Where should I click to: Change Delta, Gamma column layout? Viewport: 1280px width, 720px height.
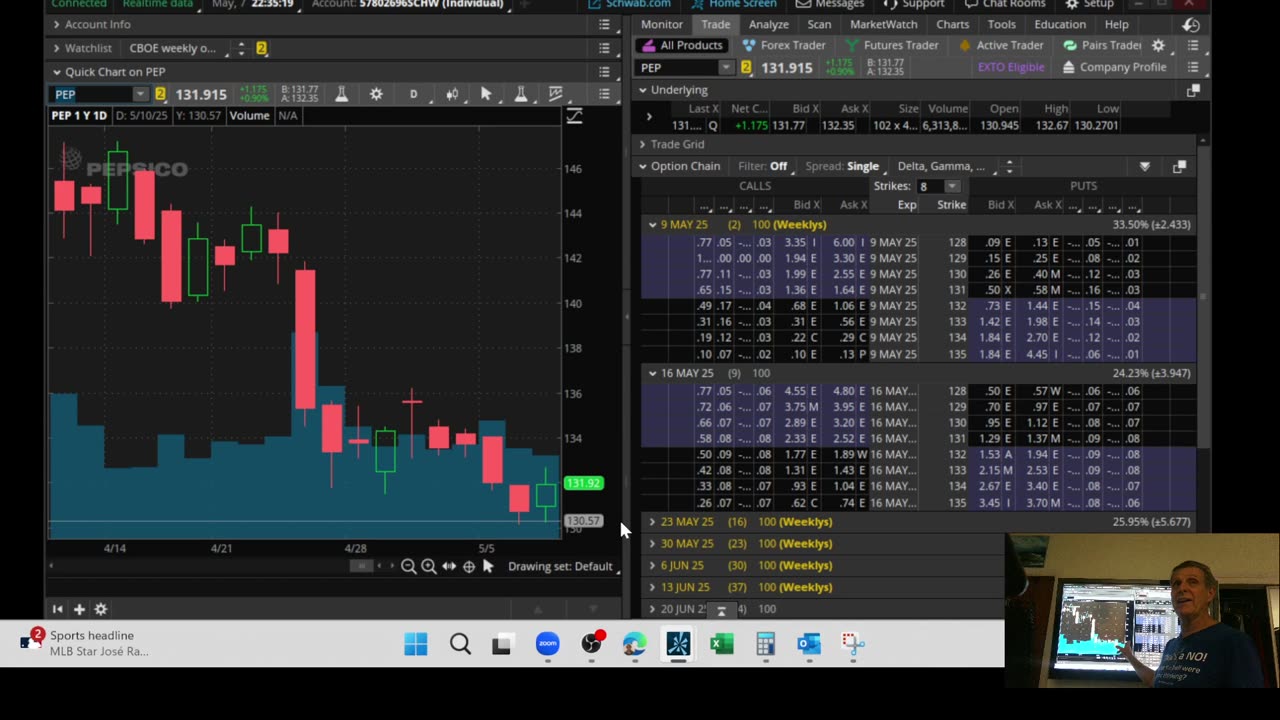(941, 166)
